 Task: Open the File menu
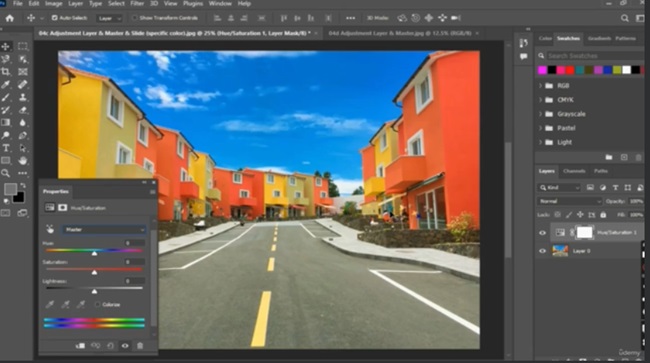coord(17,4)
